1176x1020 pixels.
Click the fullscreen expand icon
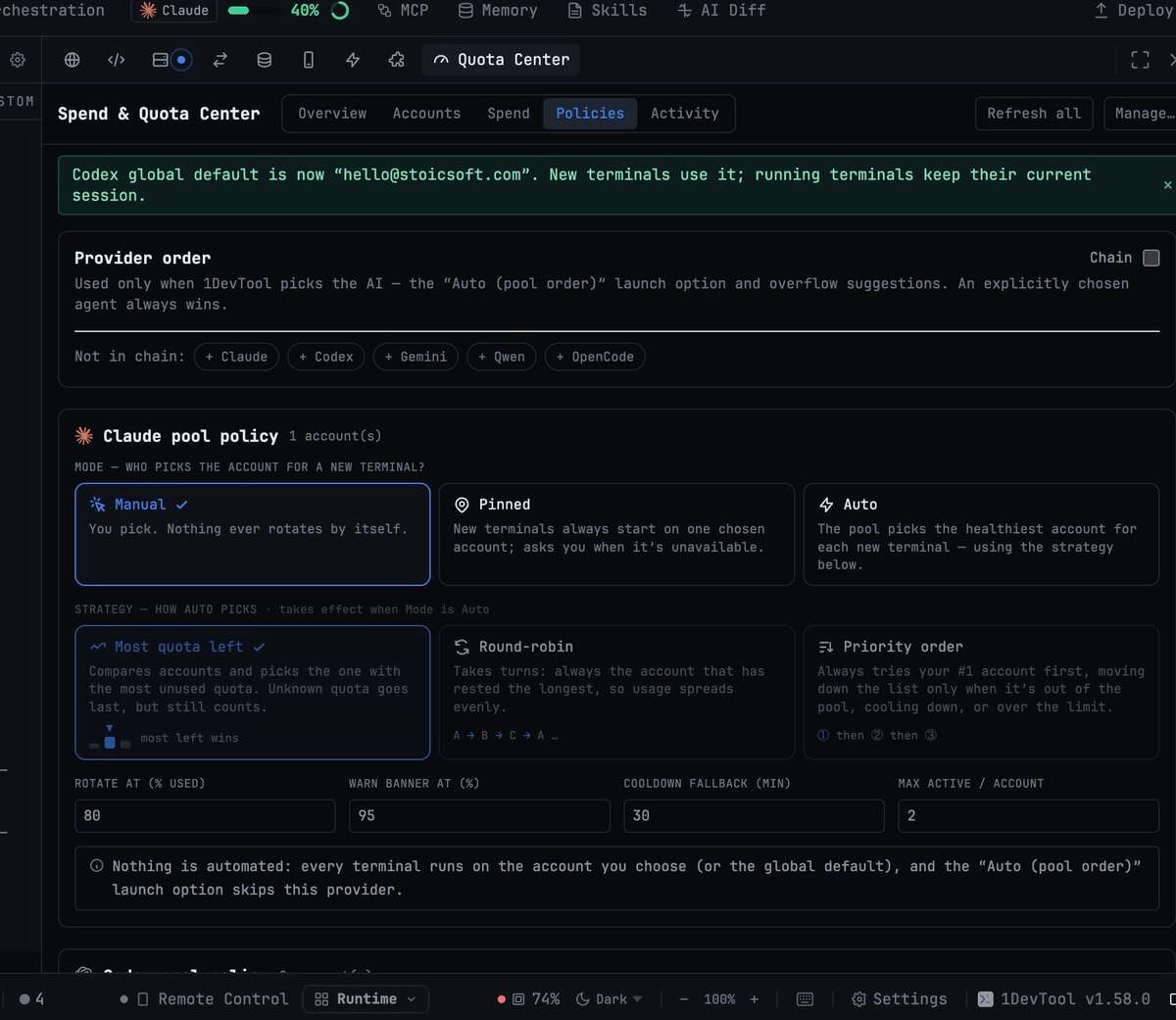(x=1140, y=60)
